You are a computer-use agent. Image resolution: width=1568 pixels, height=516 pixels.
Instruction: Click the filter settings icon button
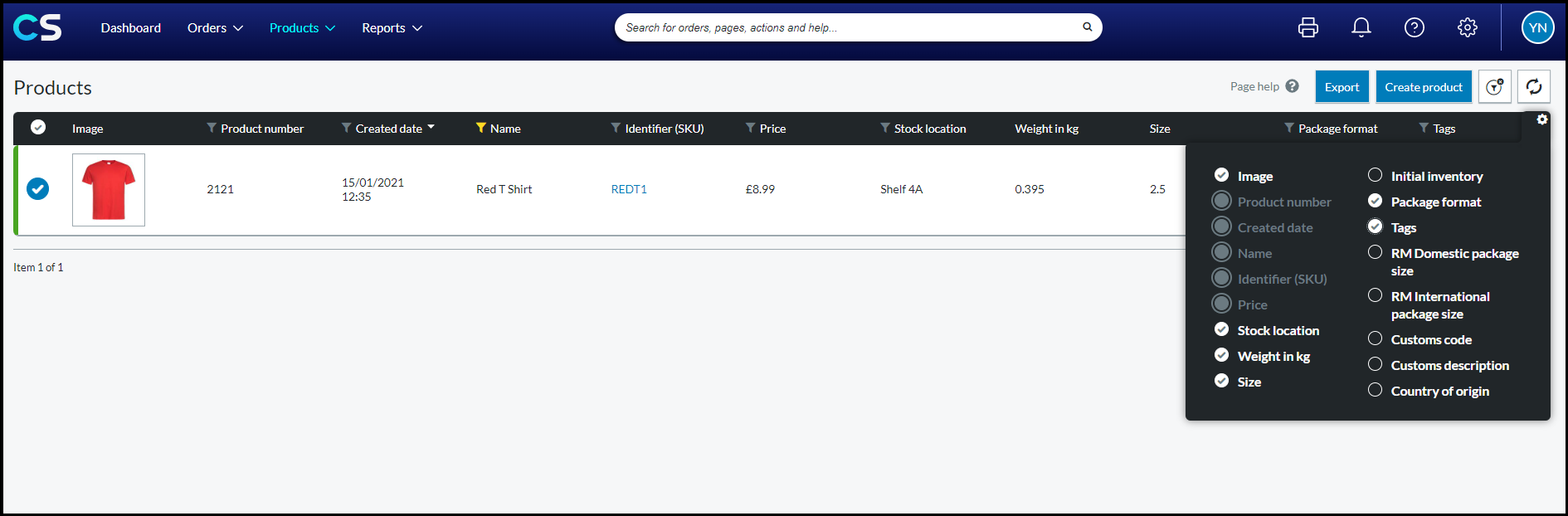[1494, 87]
